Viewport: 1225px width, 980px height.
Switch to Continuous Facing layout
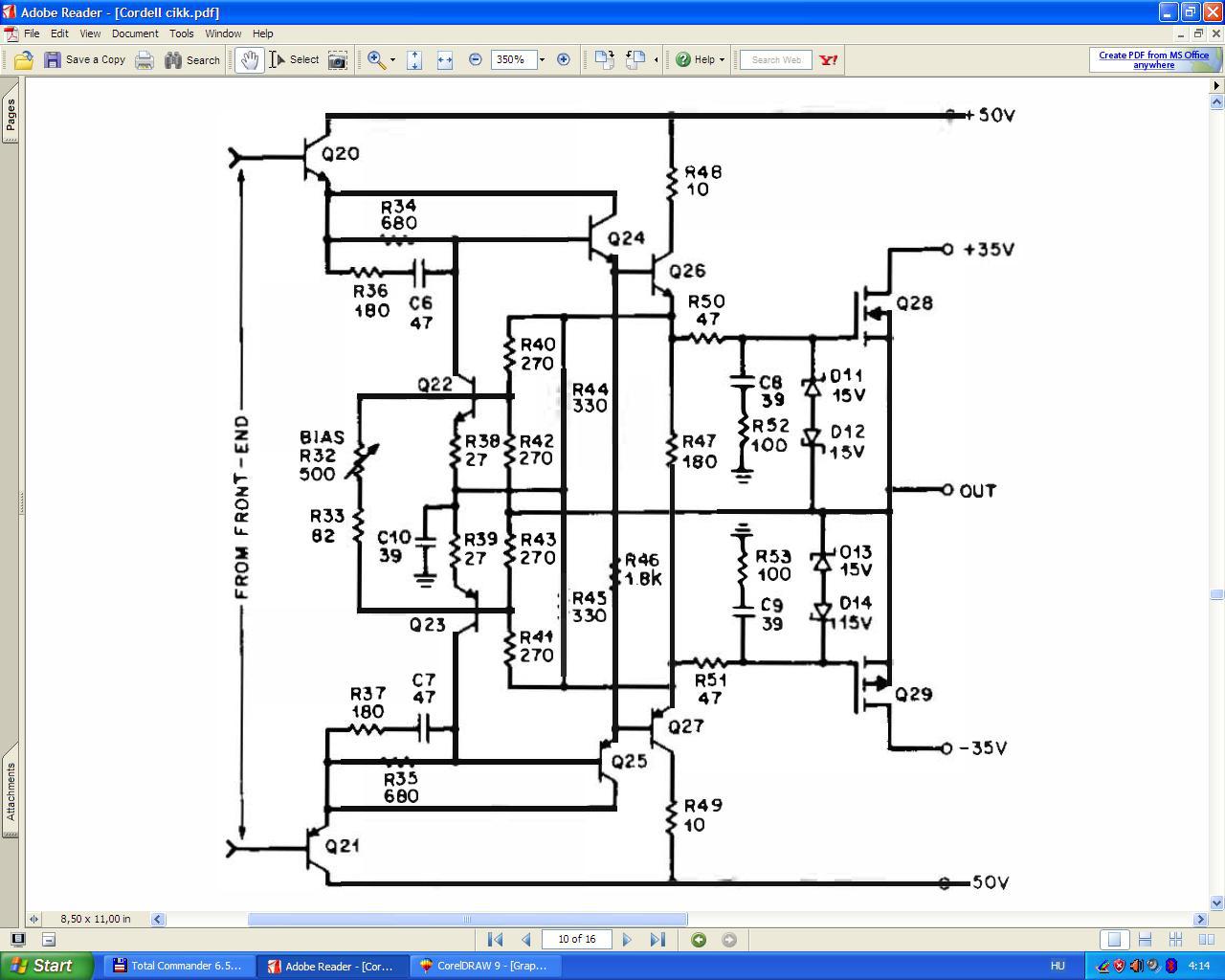coord(1175,940)
